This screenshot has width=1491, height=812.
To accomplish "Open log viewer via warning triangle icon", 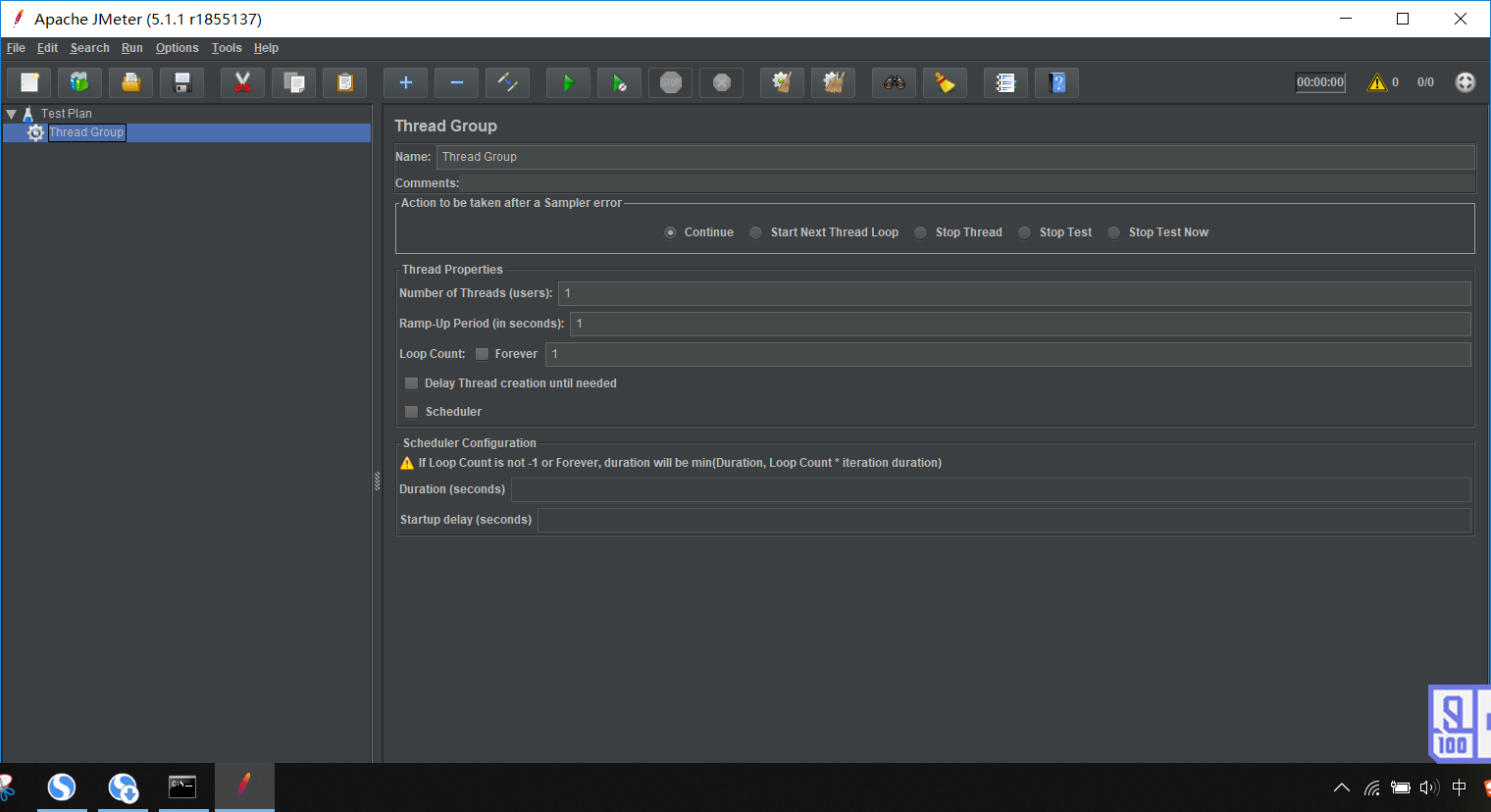I will tap(1377, 82).
